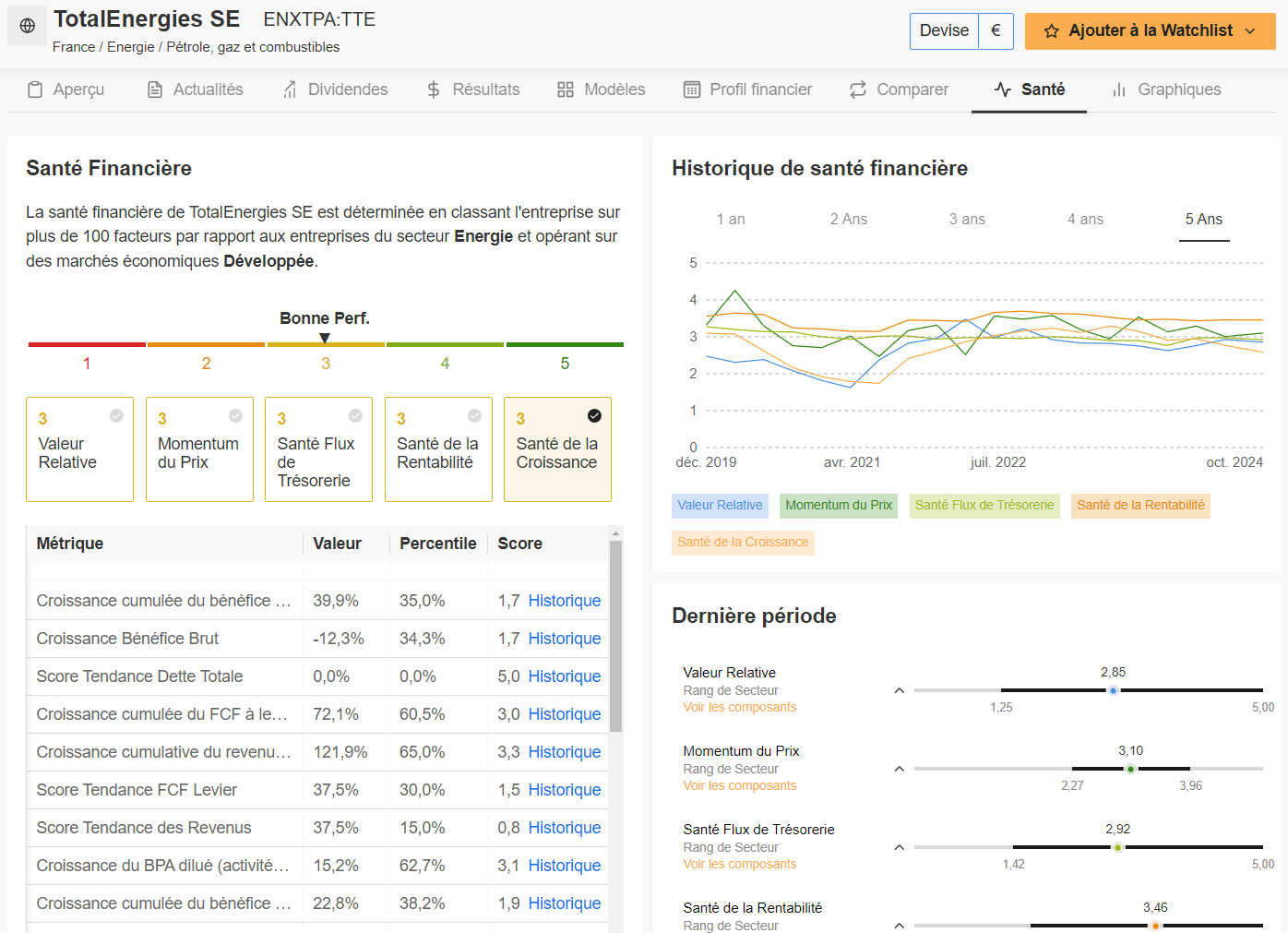
Task: Click the metrics table scroll-up arrow
Action: tap(615, 533)
